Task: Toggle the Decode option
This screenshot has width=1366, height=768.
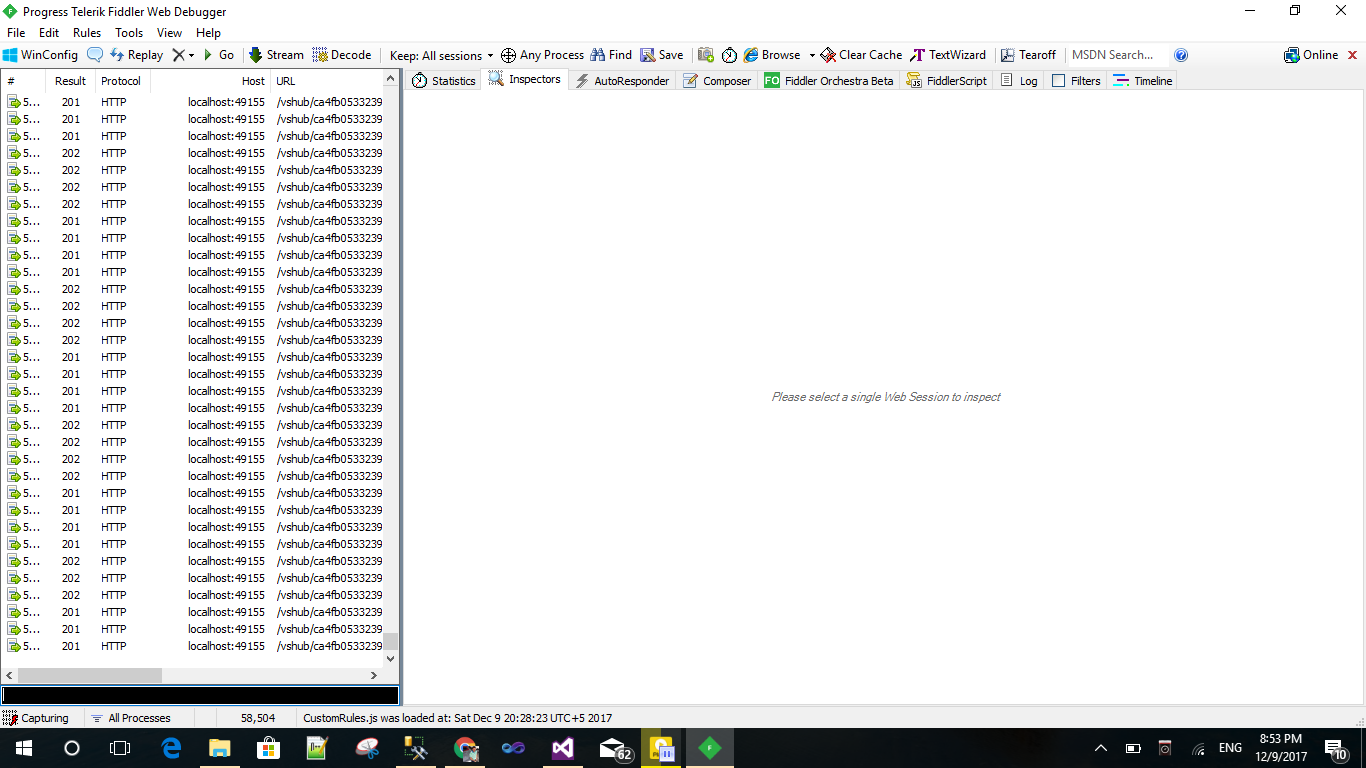Action: tap(342, 55)
